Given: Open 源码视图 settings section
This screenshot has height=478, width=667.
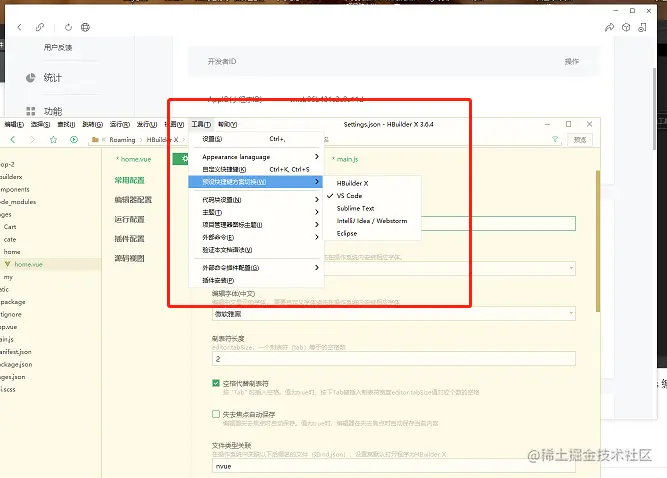Looking at the screenshot, I should click(130, 259).
